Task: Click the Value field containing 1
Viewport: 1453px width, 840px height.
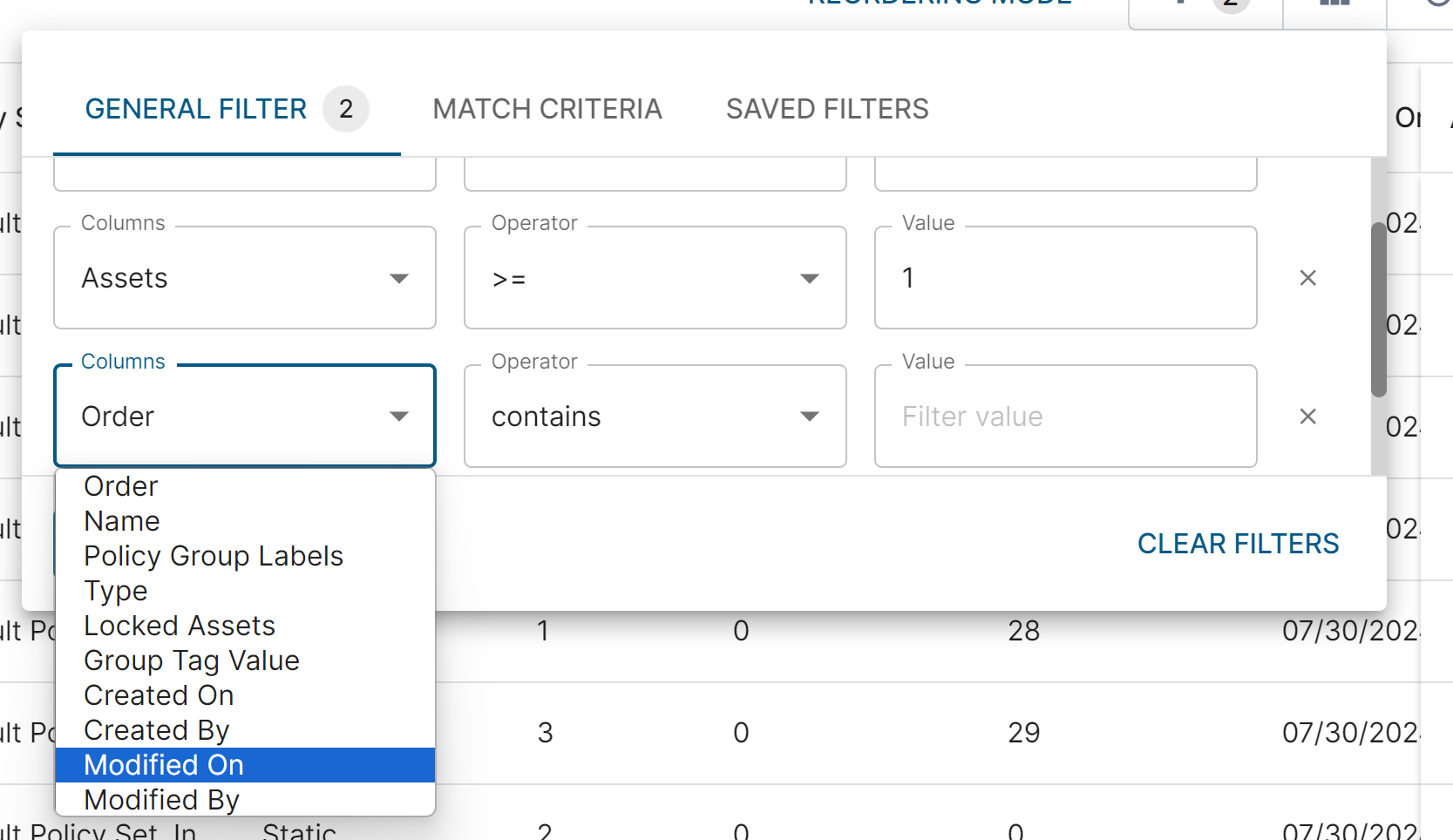Action: [x=1065, y=278]
